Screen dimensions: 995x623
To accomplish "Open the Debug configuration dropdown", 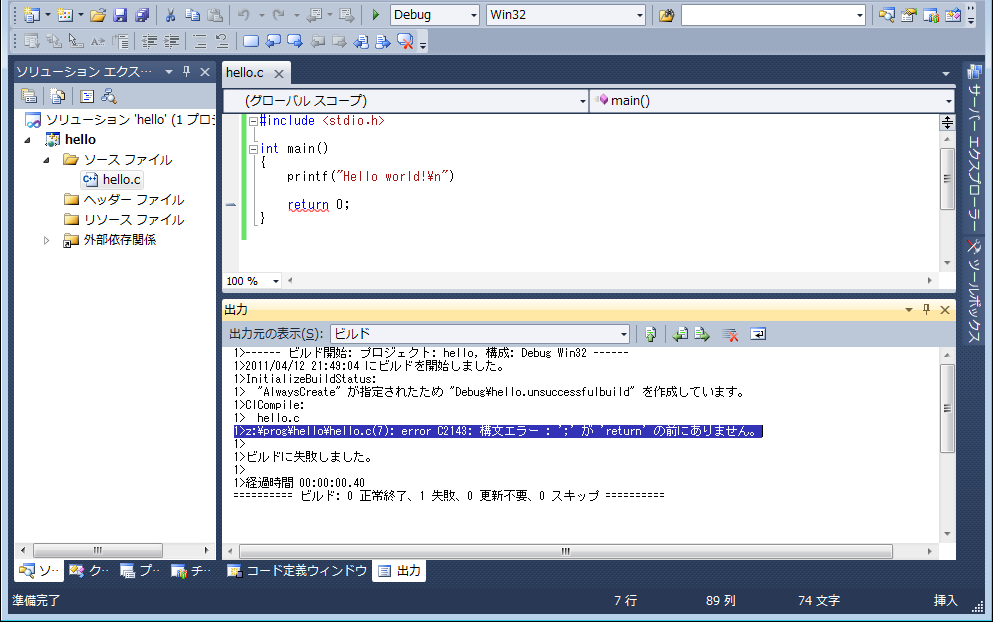I will (x=473, y=15).
